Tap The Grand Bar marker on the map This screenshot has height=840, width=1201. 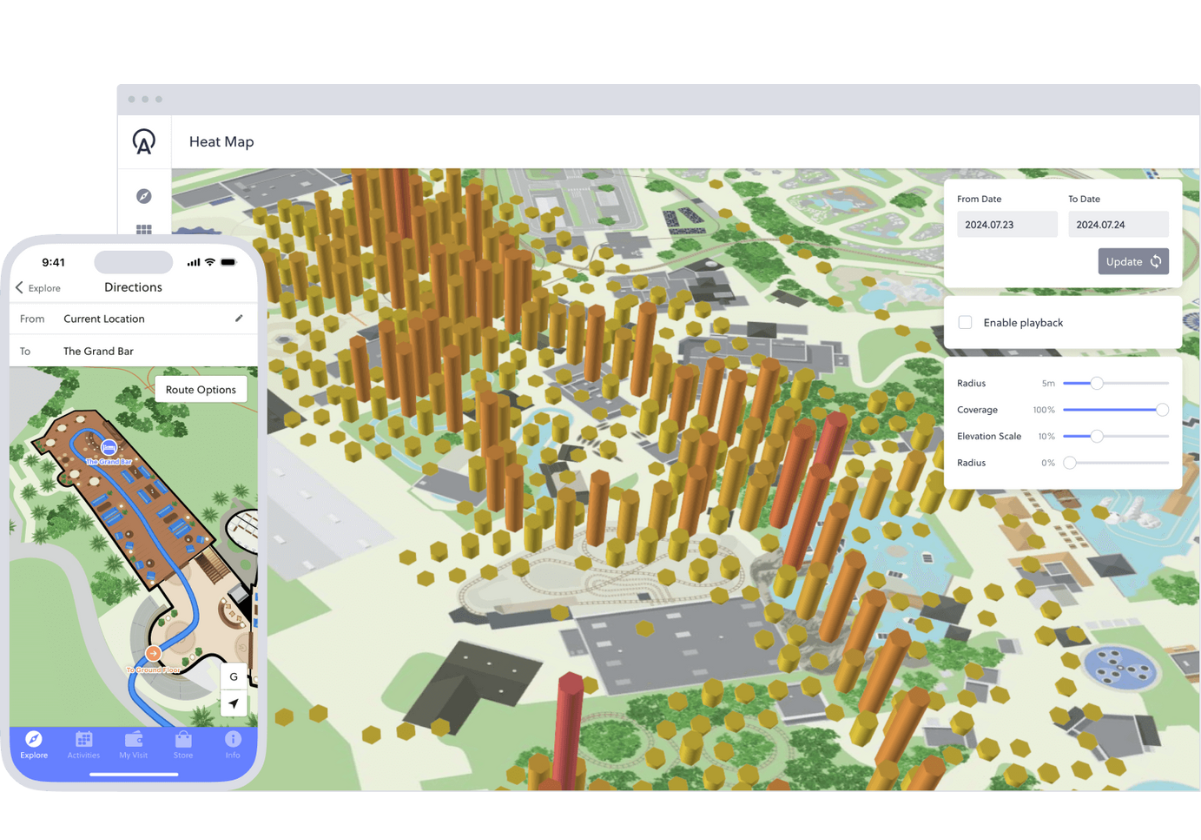(109, 447)
